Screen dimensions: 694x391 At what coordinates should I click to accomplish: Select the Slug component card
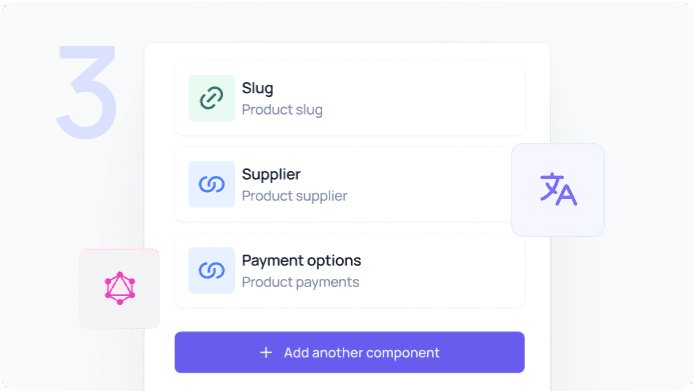[x=350, y=98]
